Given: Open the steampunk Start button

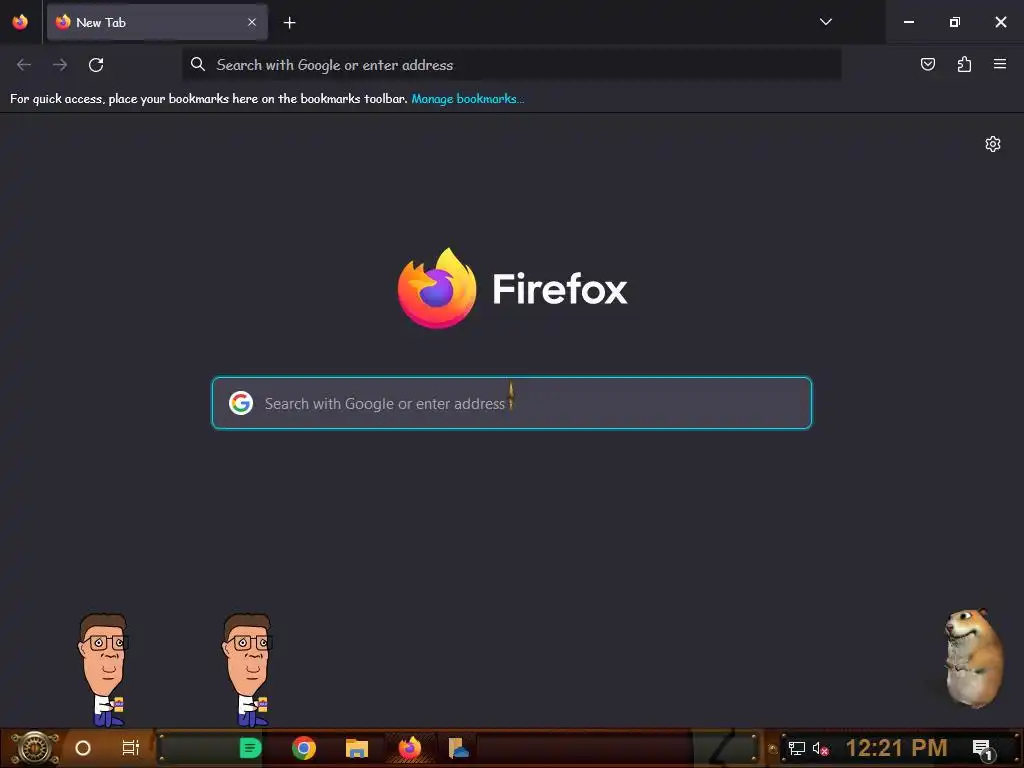Looking at the screenshot, I should click(x=34, y=748).
